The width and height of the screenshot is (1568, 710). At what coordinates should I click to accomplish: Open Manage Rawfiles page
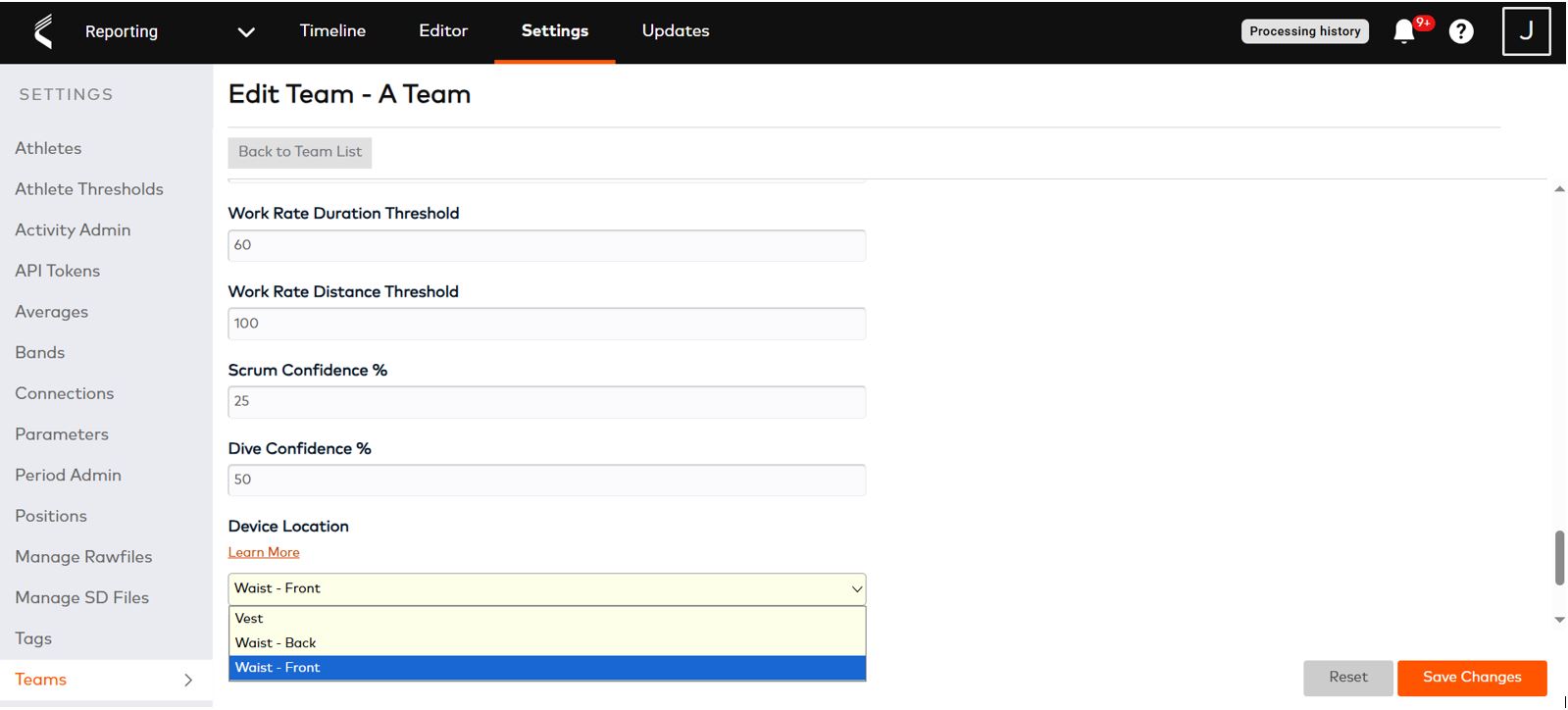coord(83,557)
